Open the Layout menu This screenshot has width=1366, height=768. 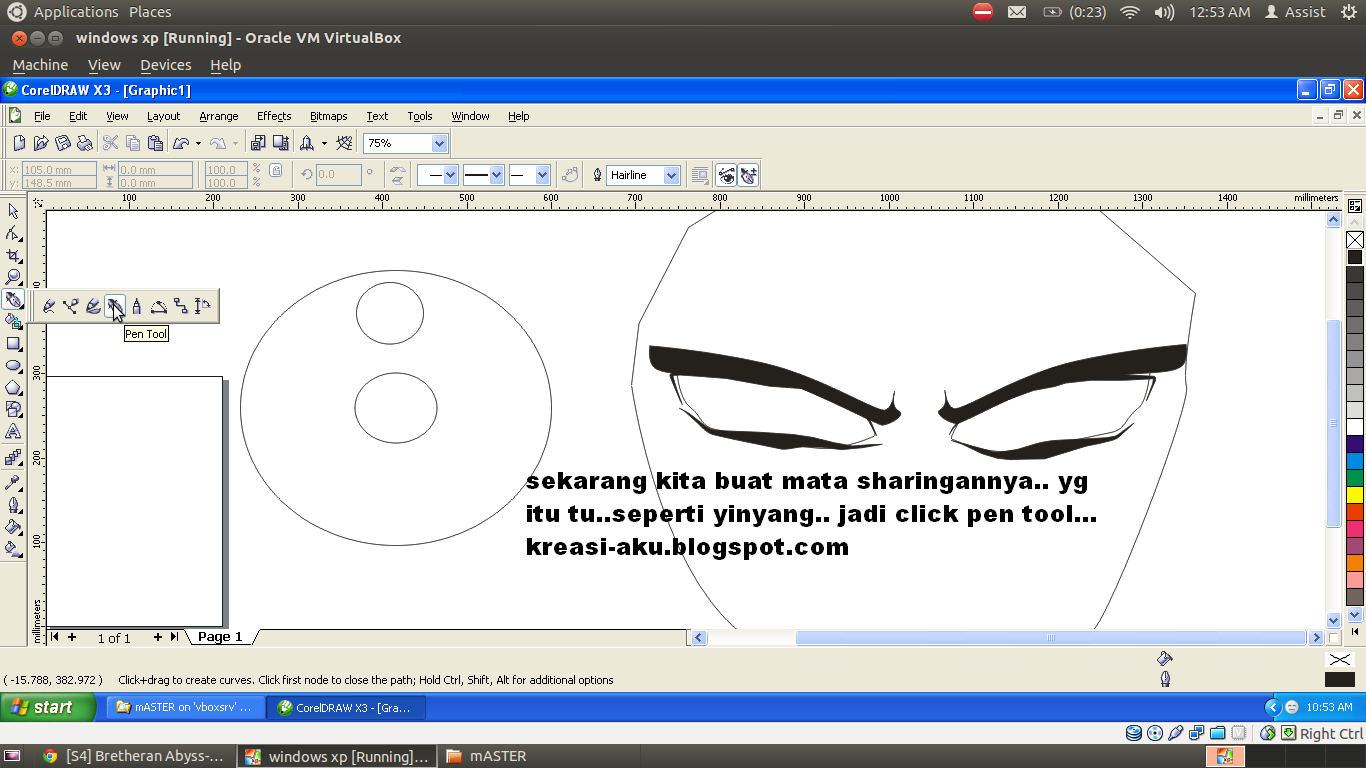(x=164, y=116)
